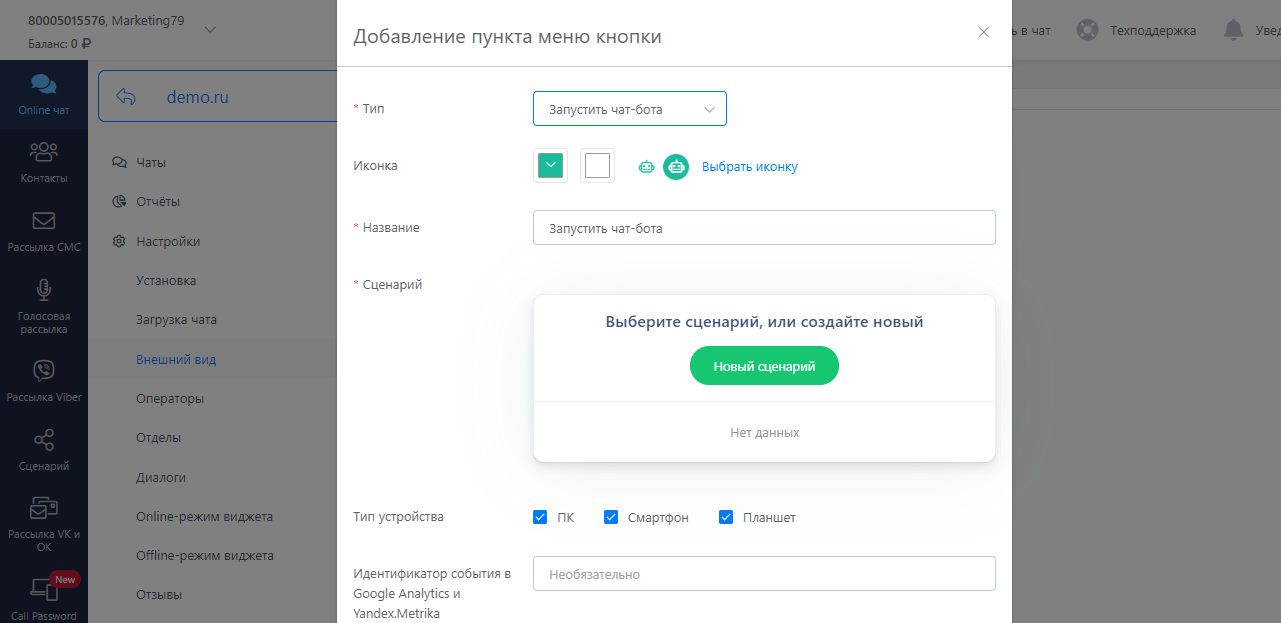Select the outline robot icon

647,167
